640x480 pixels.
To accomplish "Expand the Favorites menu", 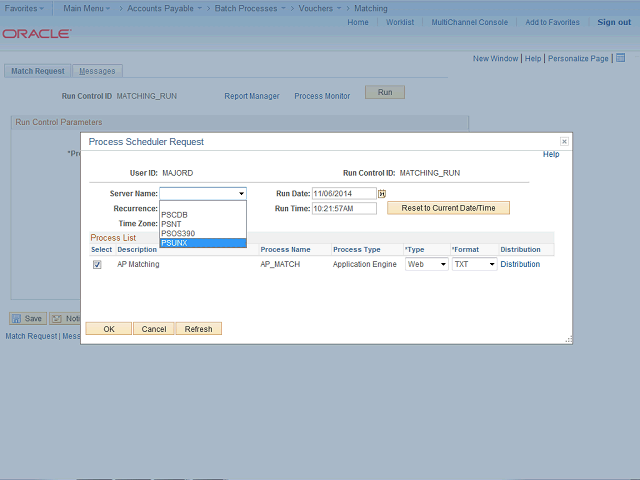I will tap(24, 8).
